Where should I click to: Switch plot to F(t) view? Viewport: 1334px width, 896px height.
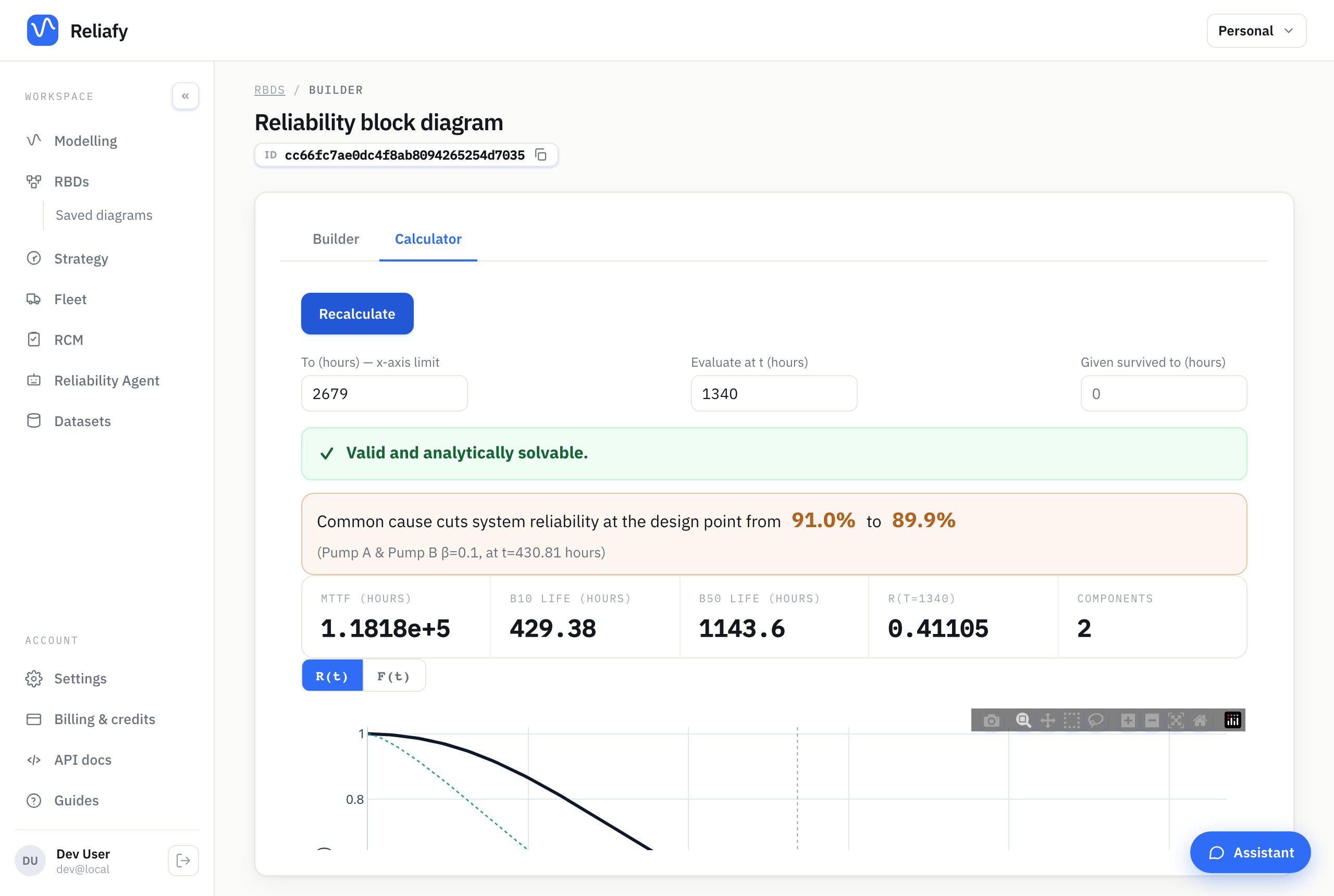(394, 676)
